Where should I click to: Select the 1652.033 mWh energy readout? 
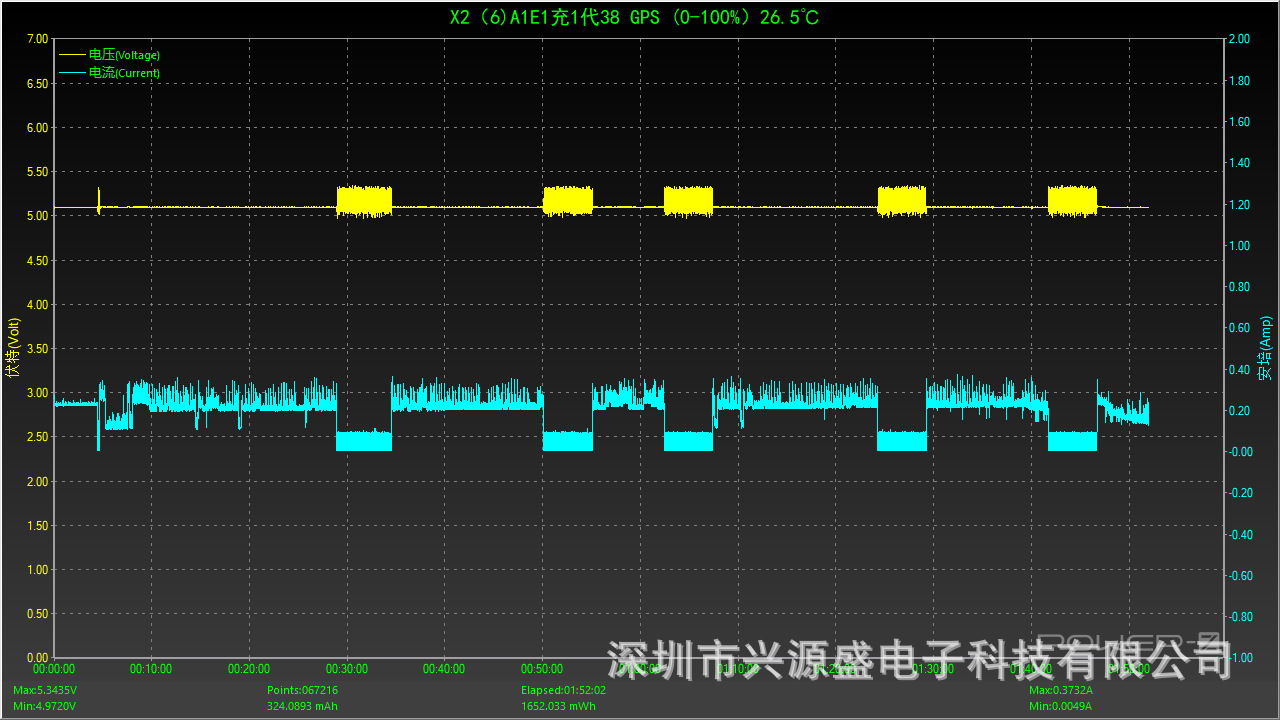(x=559, y=706)
